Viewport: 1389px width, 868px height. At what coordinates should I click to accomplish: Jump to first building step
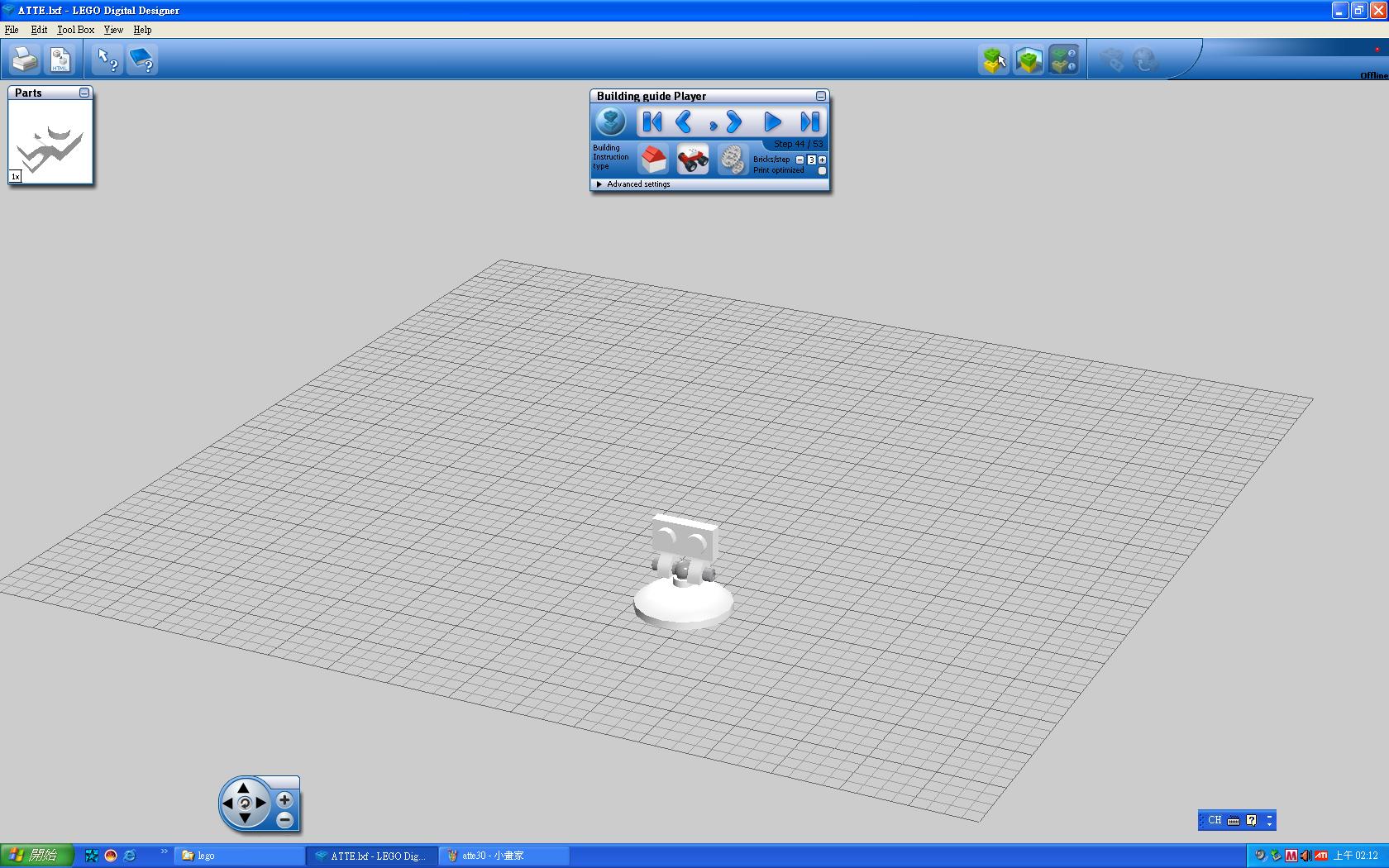coord(652,122)
